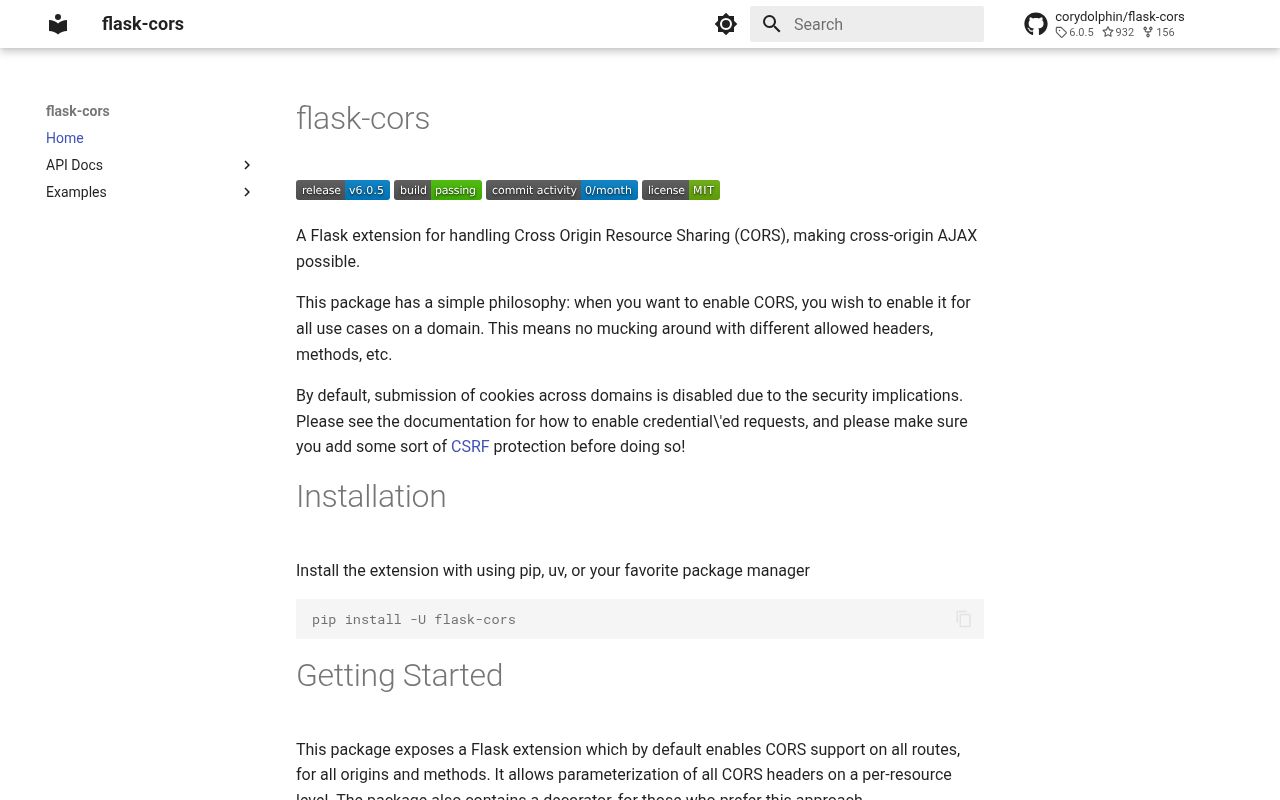This screenshot has width=1280, height=800.
Task: Click the release v6.0.5 badge
Action: [x=343, y=190]
